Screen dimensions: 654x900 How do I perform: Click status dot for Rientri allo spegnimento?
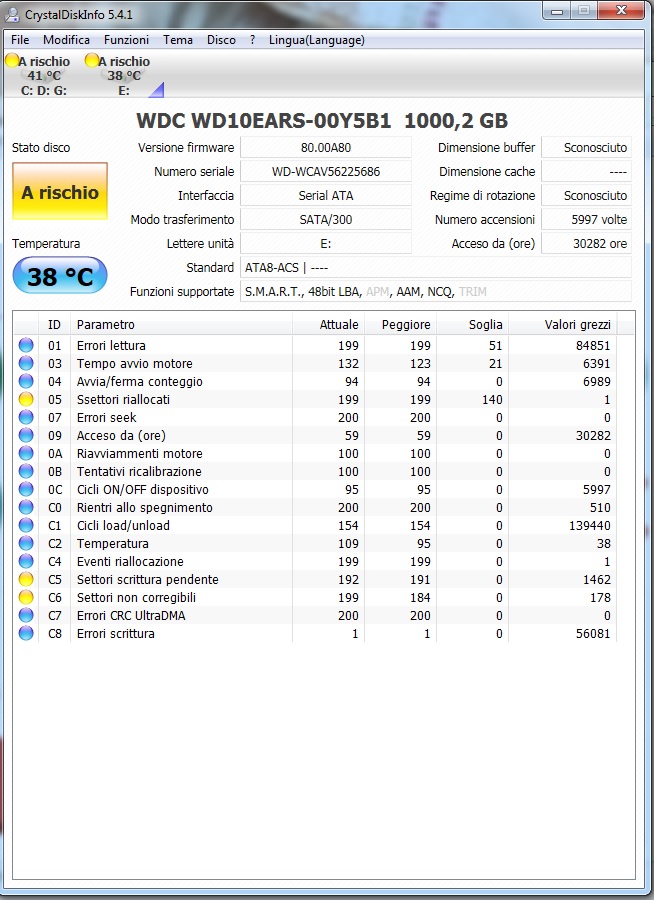click(x=26, y=507)
